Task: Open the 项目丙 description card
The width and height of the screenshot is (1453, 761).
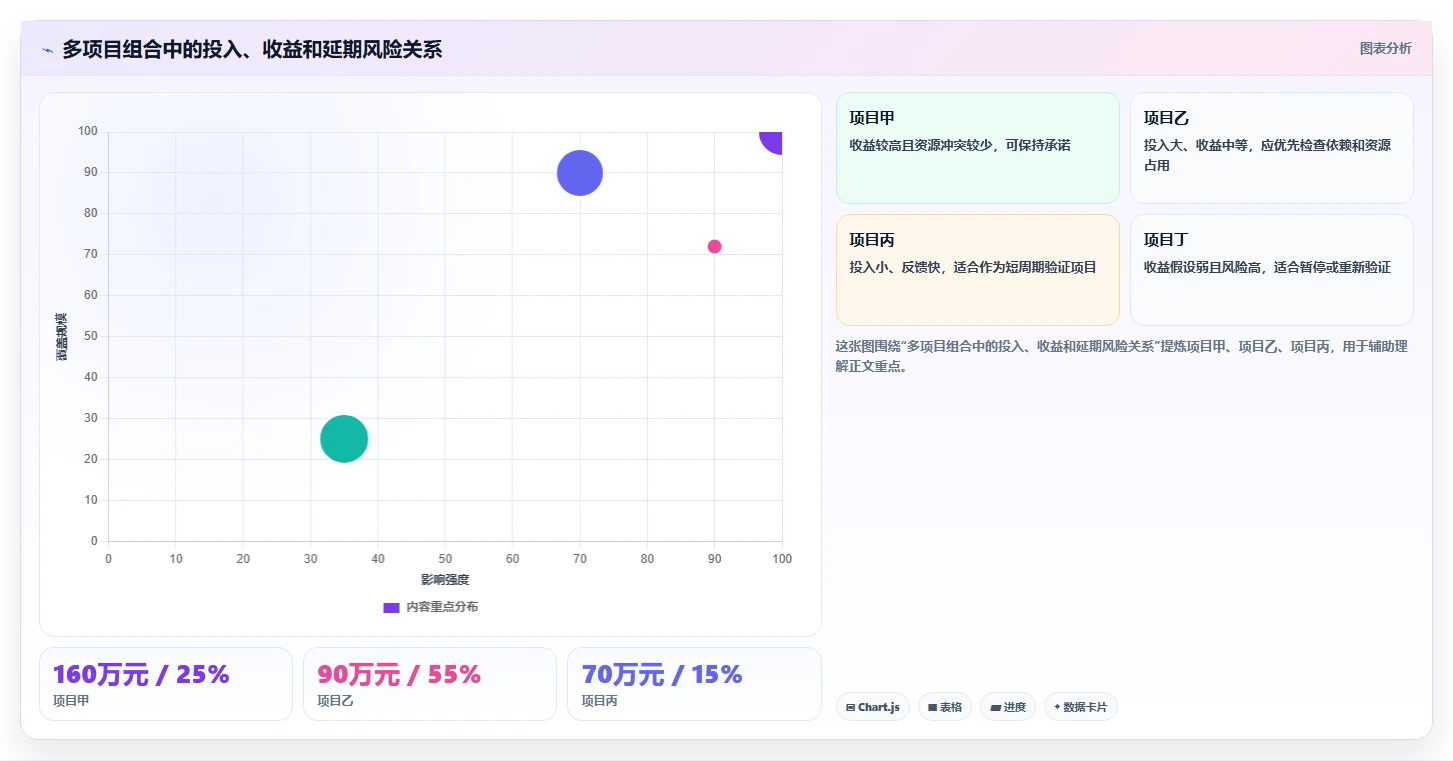Action: (977, 270)
